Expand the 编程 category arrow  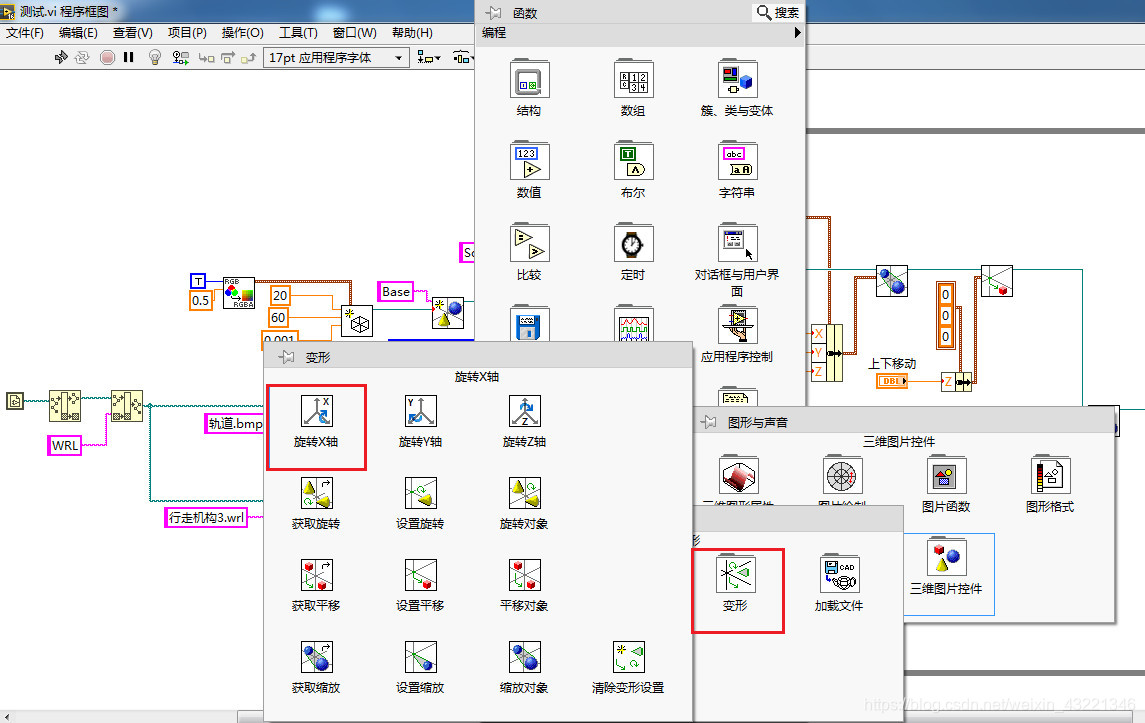tap(797, 33)
